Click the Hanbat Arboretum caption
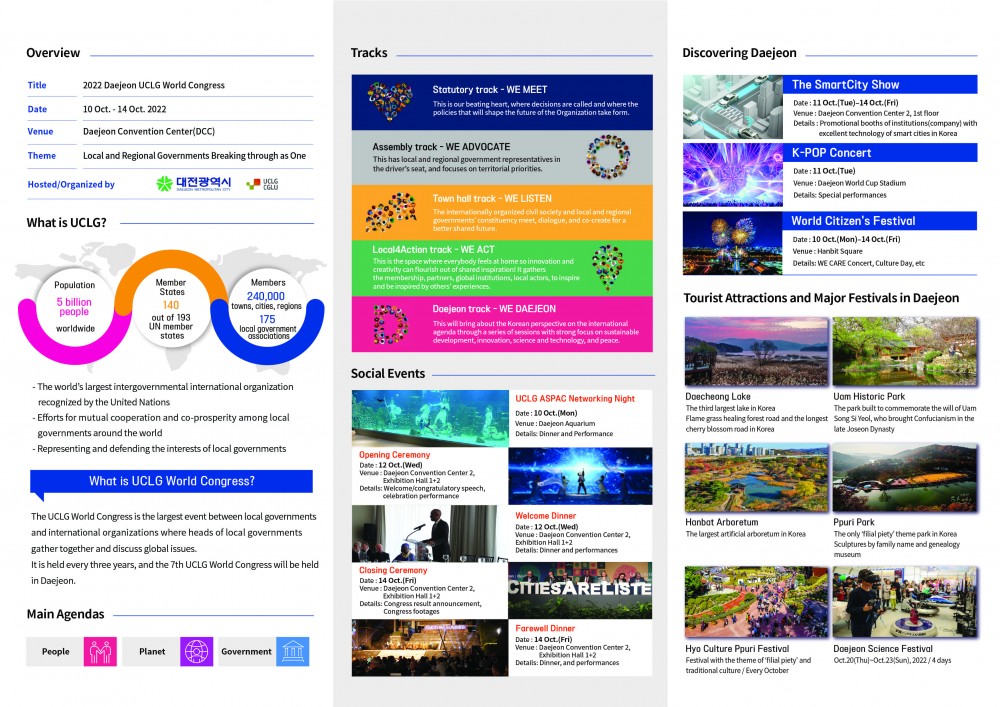 coord(722,522)
